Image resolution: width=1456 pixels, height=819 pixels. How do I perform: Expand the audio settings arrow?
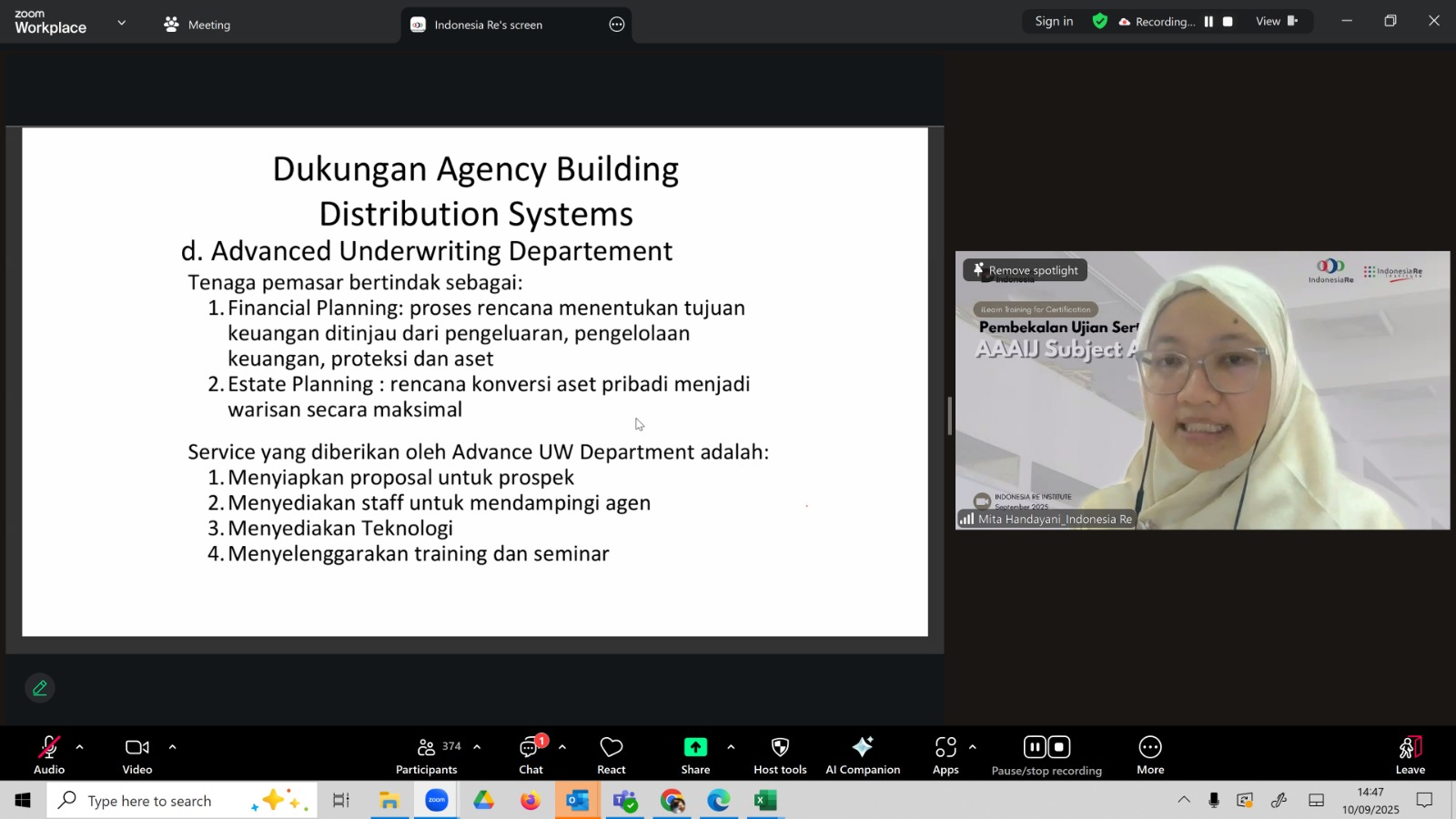pyautogui.click(x=80, y=747)
